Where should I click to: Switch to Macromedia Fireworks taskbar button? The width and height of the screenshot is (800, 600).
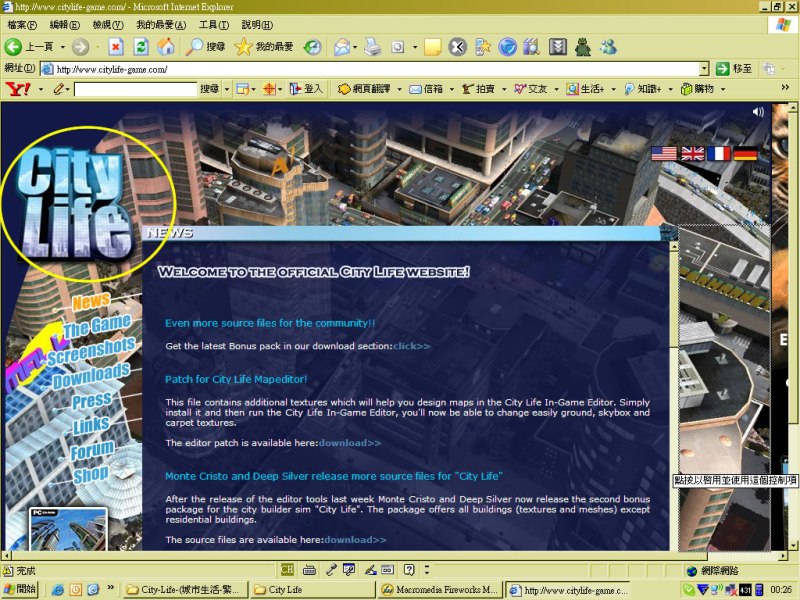(440, 590)
